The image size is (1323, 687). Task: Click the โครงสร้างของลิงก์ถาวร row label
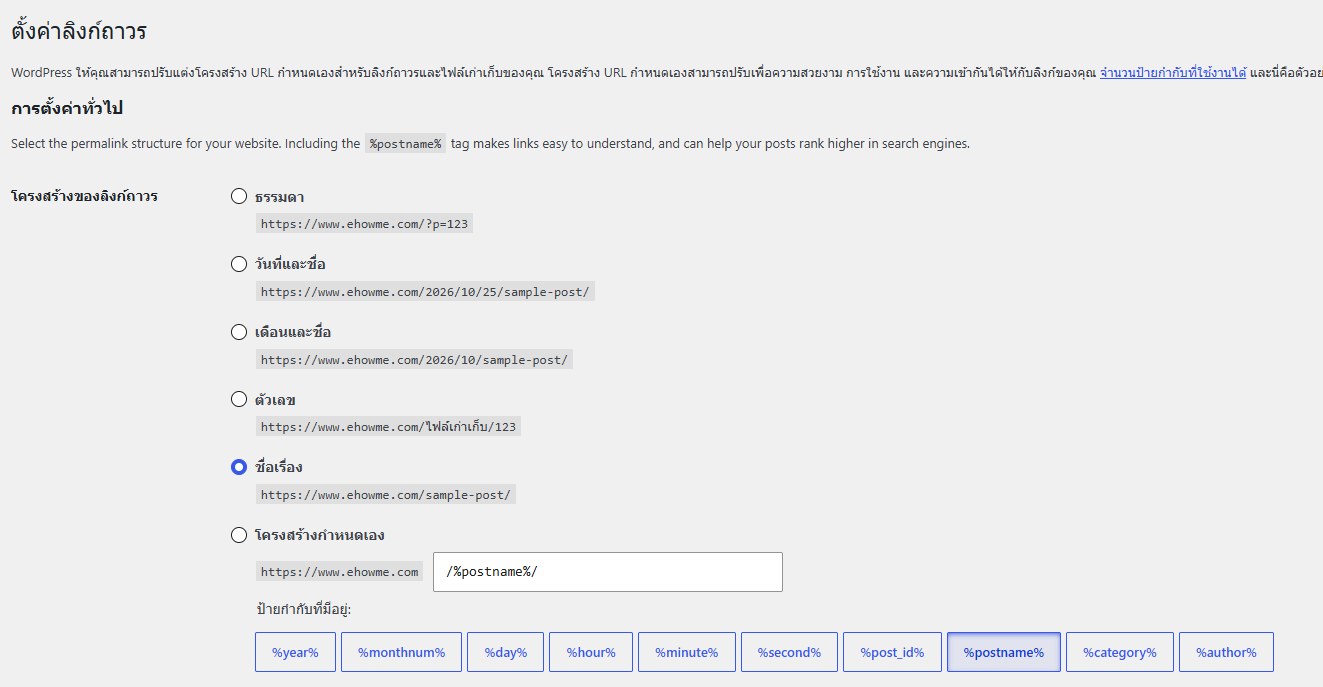pyautogui.click(x=85, y=196)
